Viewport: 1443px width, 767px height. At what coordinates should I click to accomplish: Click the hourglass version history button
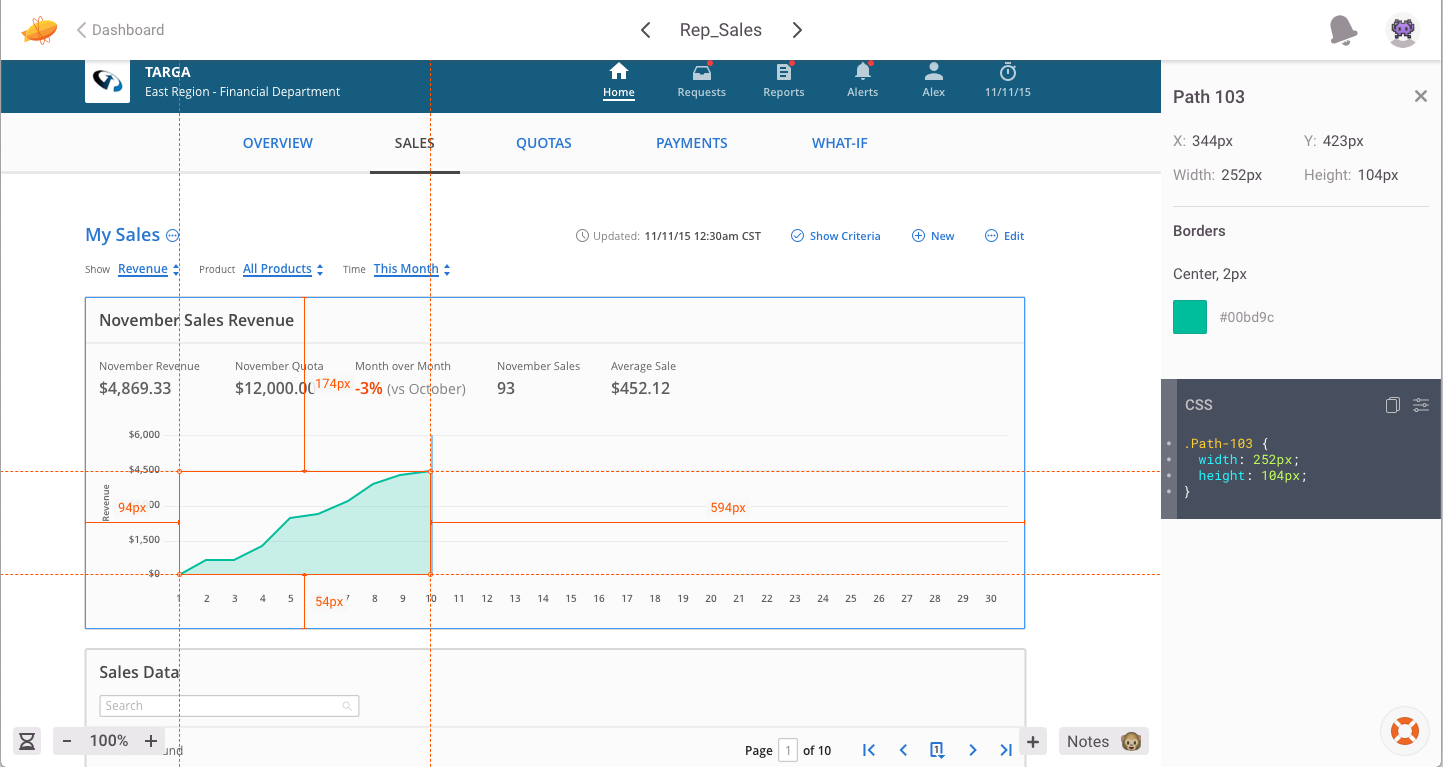coord(27,741)
